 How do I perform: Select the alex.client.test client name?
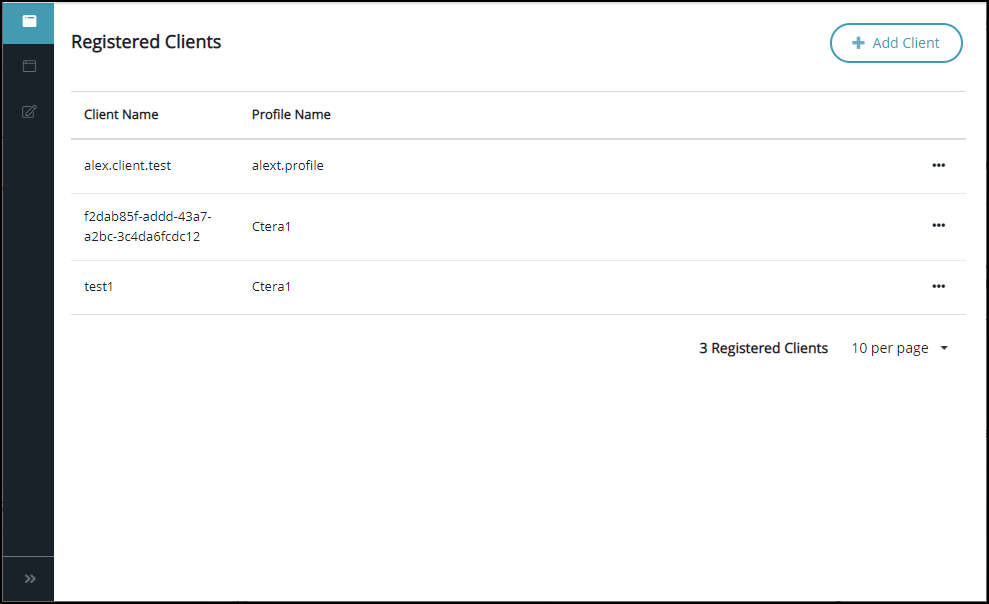pyautogui.click(x=127, y=165)
